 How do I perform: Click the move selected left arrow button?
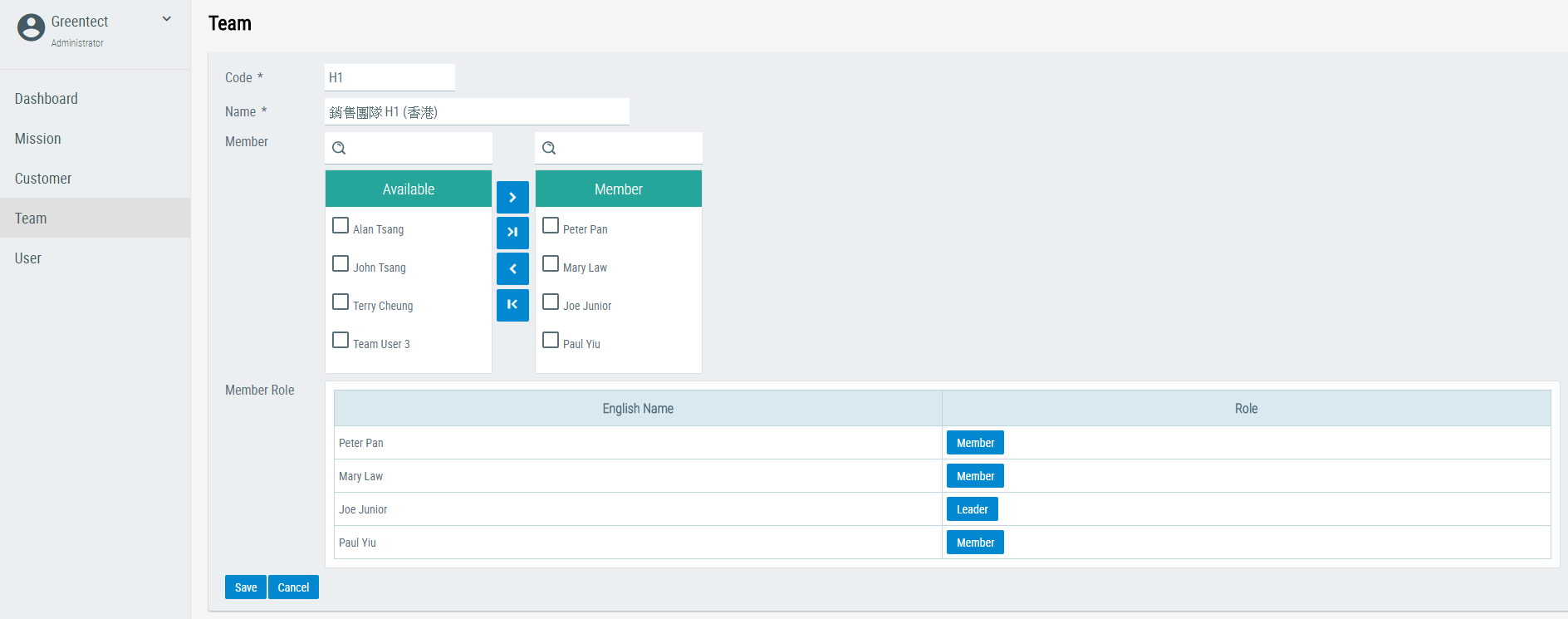tap(512, 268)
